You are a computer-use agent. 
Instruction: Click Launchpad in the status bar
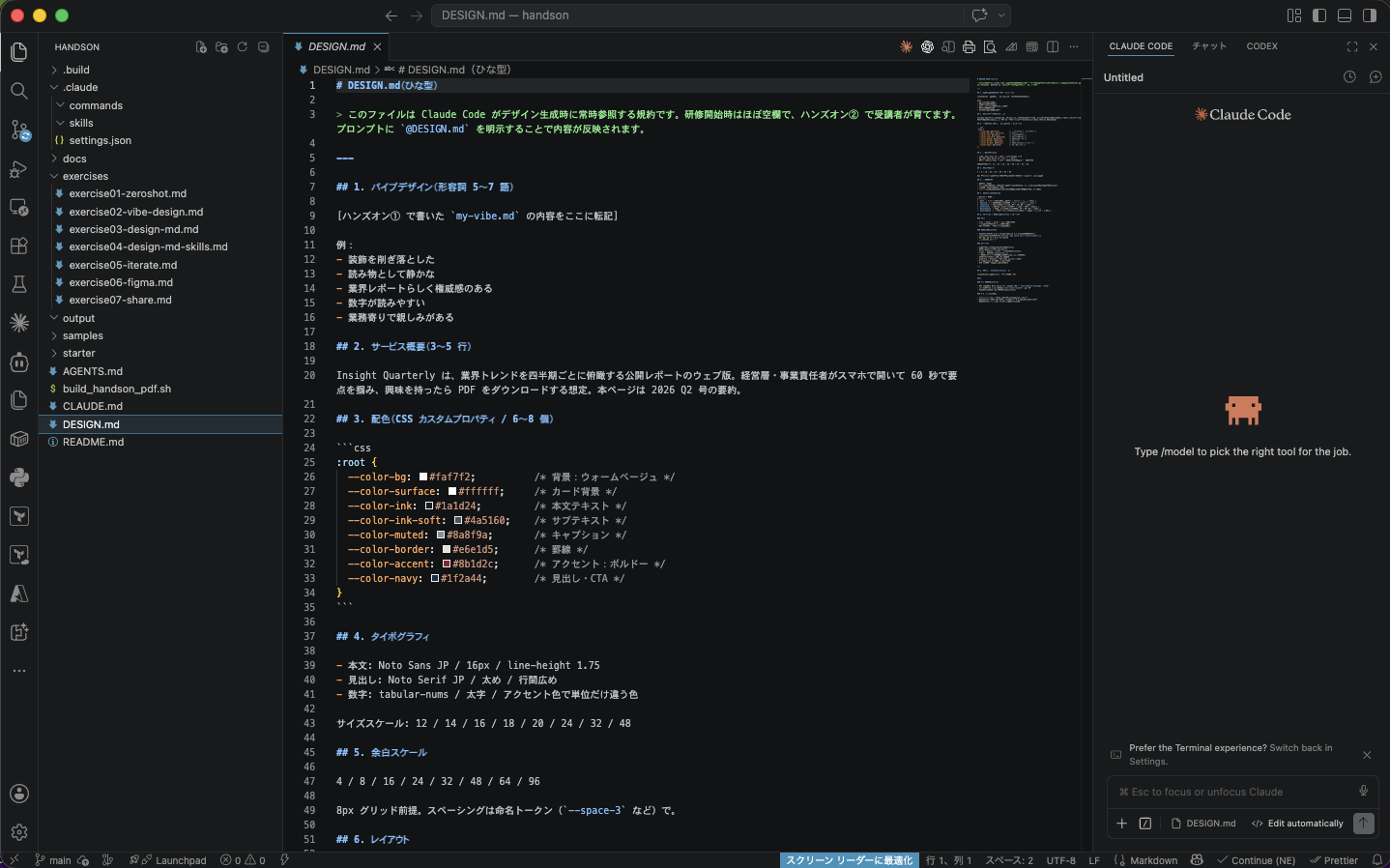[x=181, y=860]
